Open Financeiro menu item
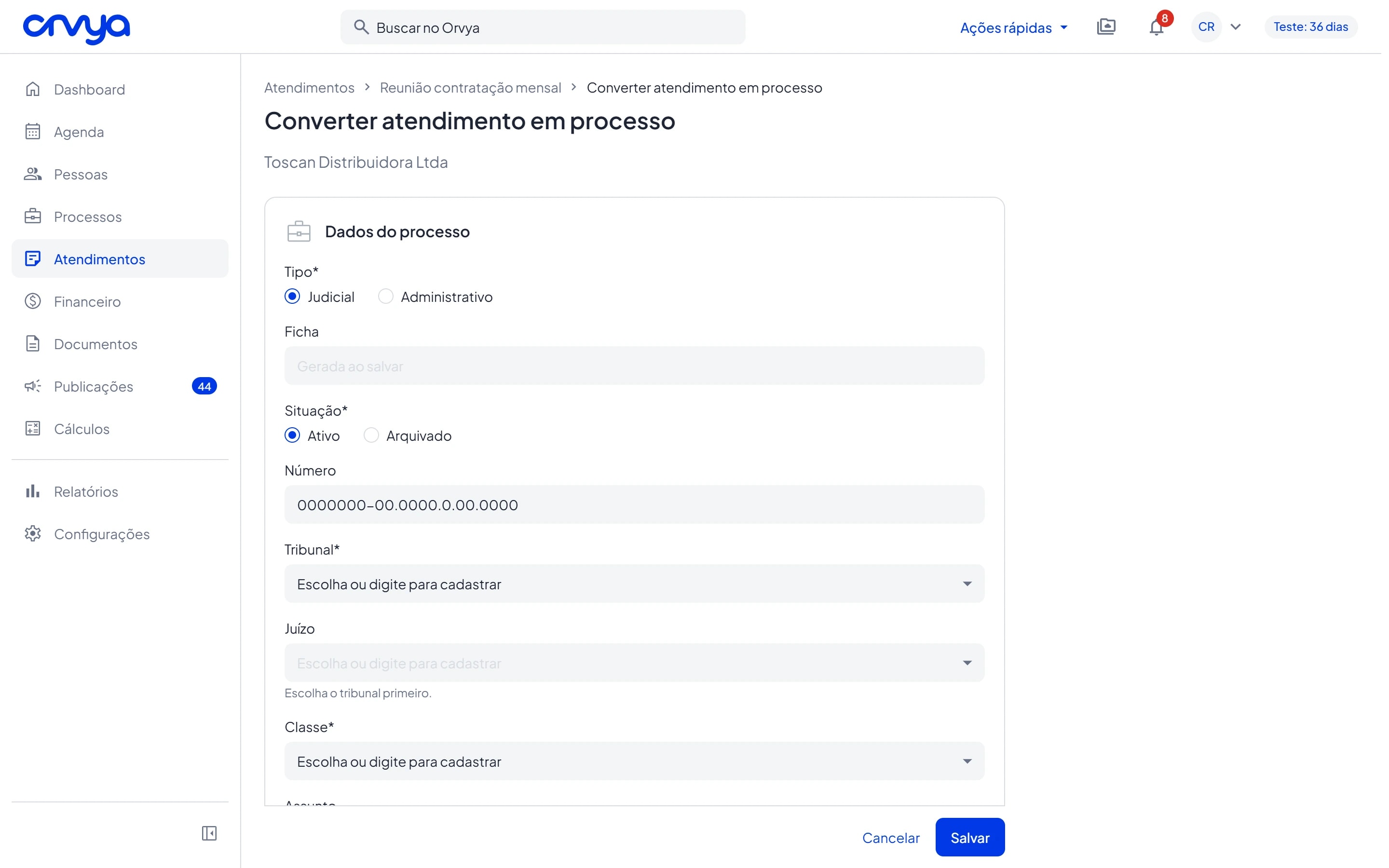 [120, 301]
